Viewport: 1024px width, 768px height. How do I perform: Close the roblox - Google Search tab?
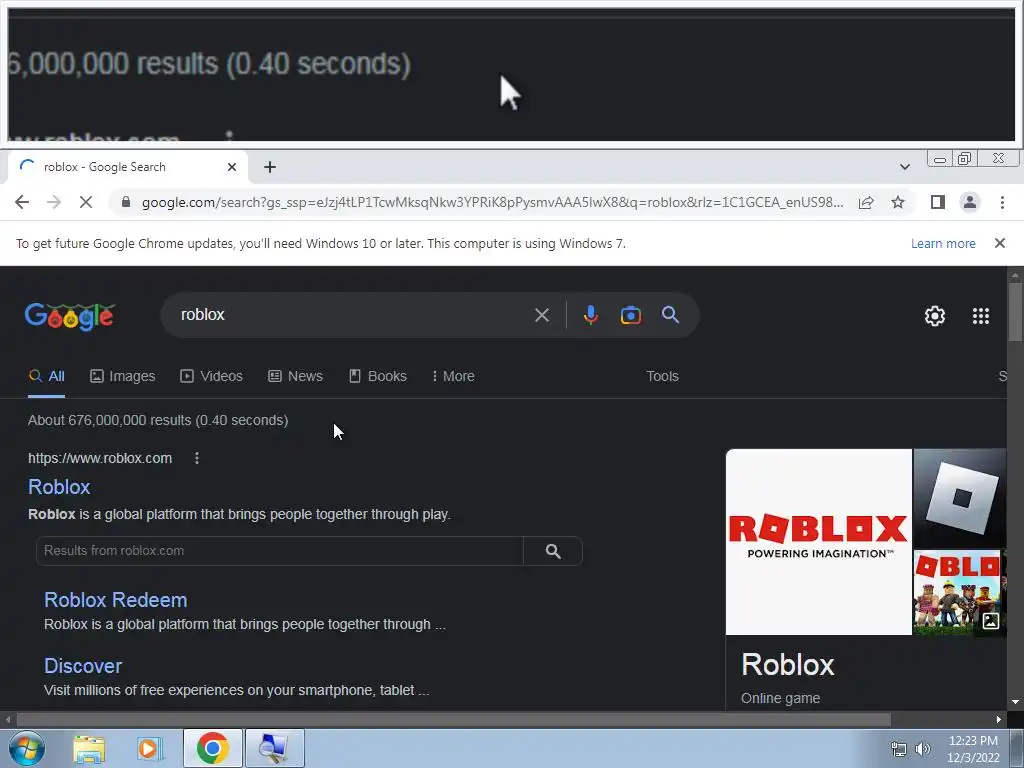click(232, 167)
